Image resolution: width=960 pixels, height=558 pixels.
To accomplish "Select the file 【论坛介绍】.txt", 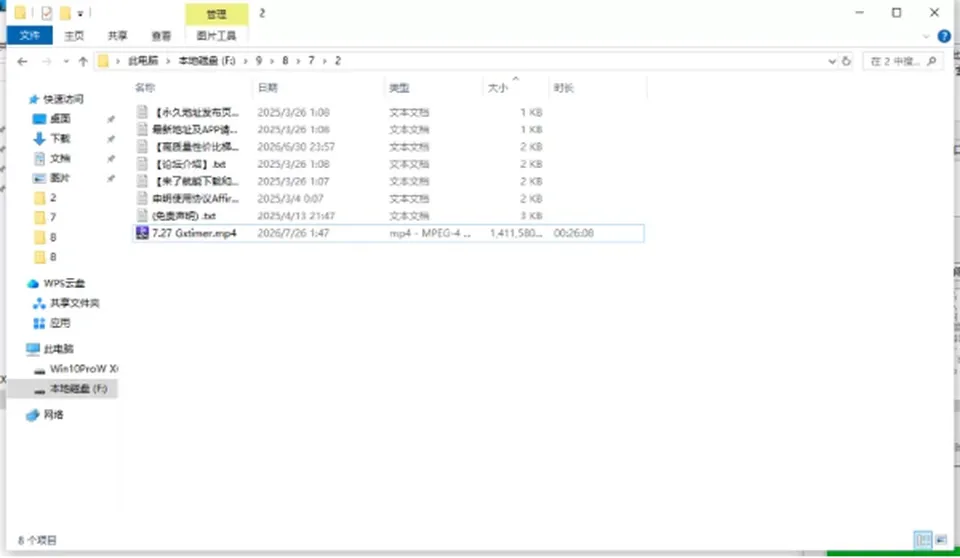I will click(189, 164).
